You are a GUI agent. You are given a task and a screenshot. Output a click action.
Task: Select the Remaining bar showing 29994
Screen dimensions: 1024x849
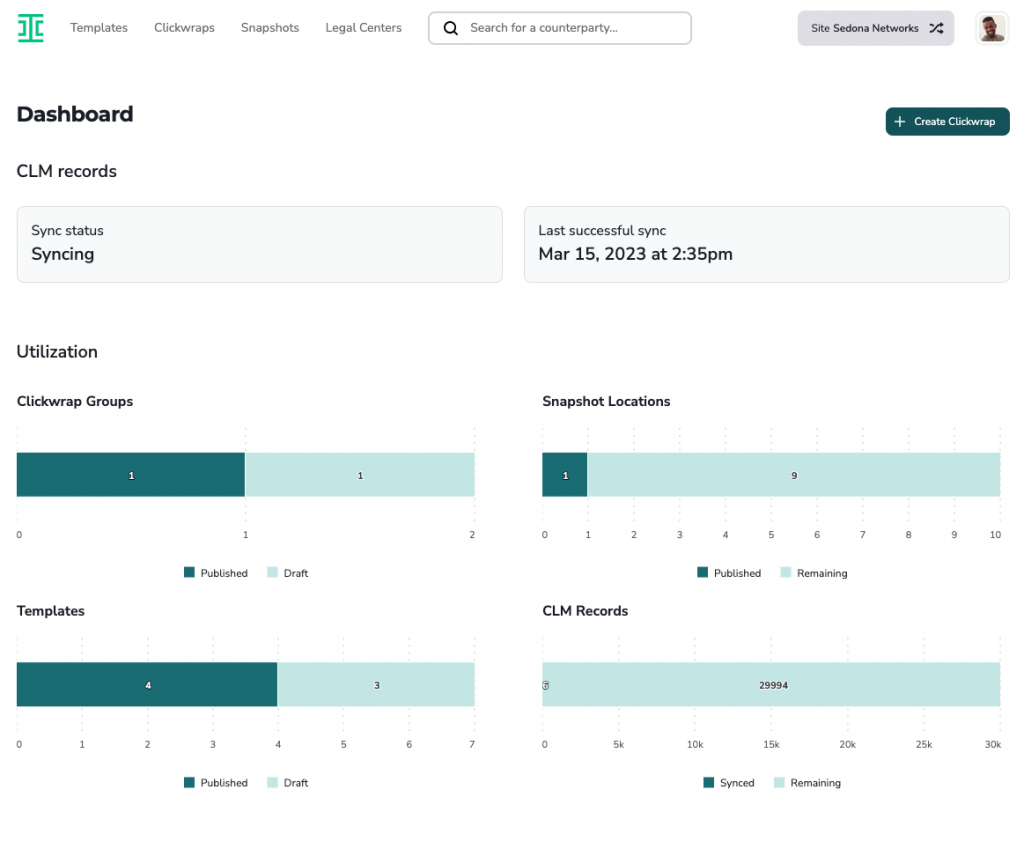coord(772,685)
